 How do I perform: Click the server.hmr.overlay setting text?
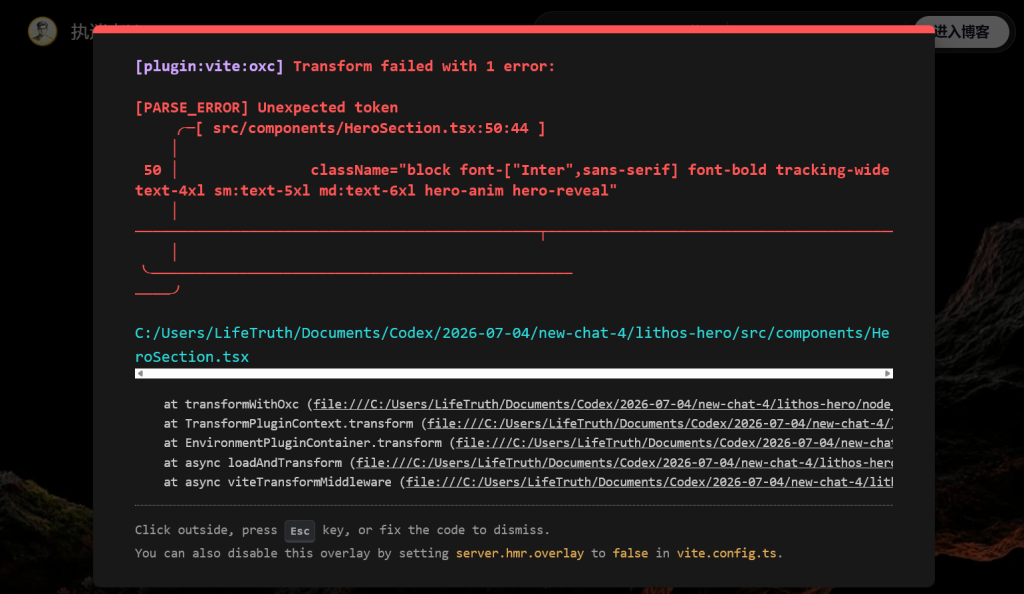pyautogui.click(x=520, y=553)
